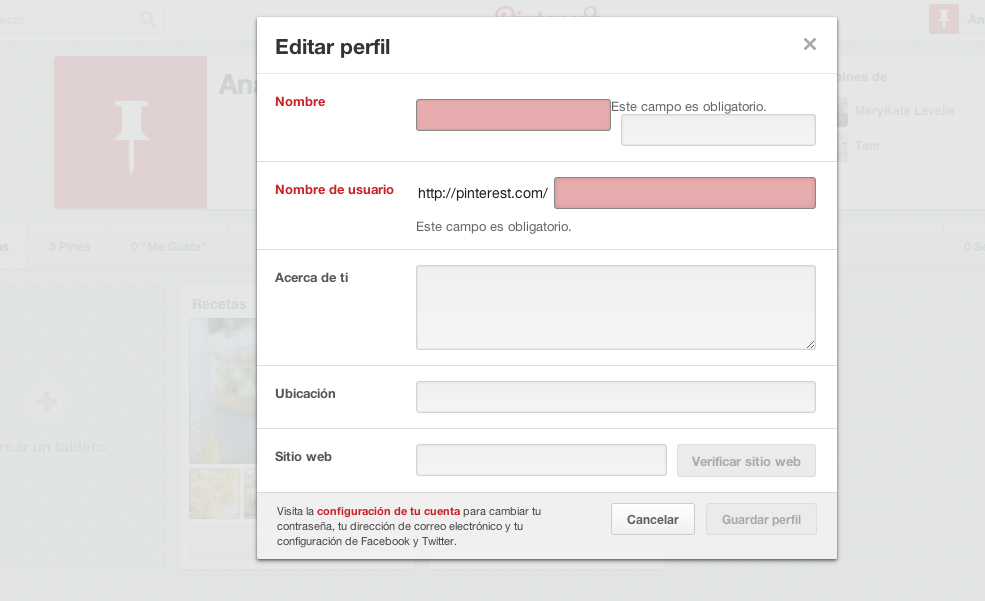Click MaryKate Lavelle's avatar icon

click(843, 111)
